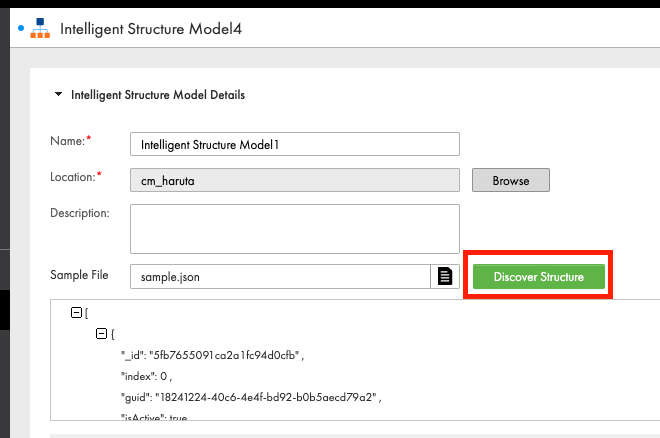Collapse the JSON root array node

(x=76, y=313)
